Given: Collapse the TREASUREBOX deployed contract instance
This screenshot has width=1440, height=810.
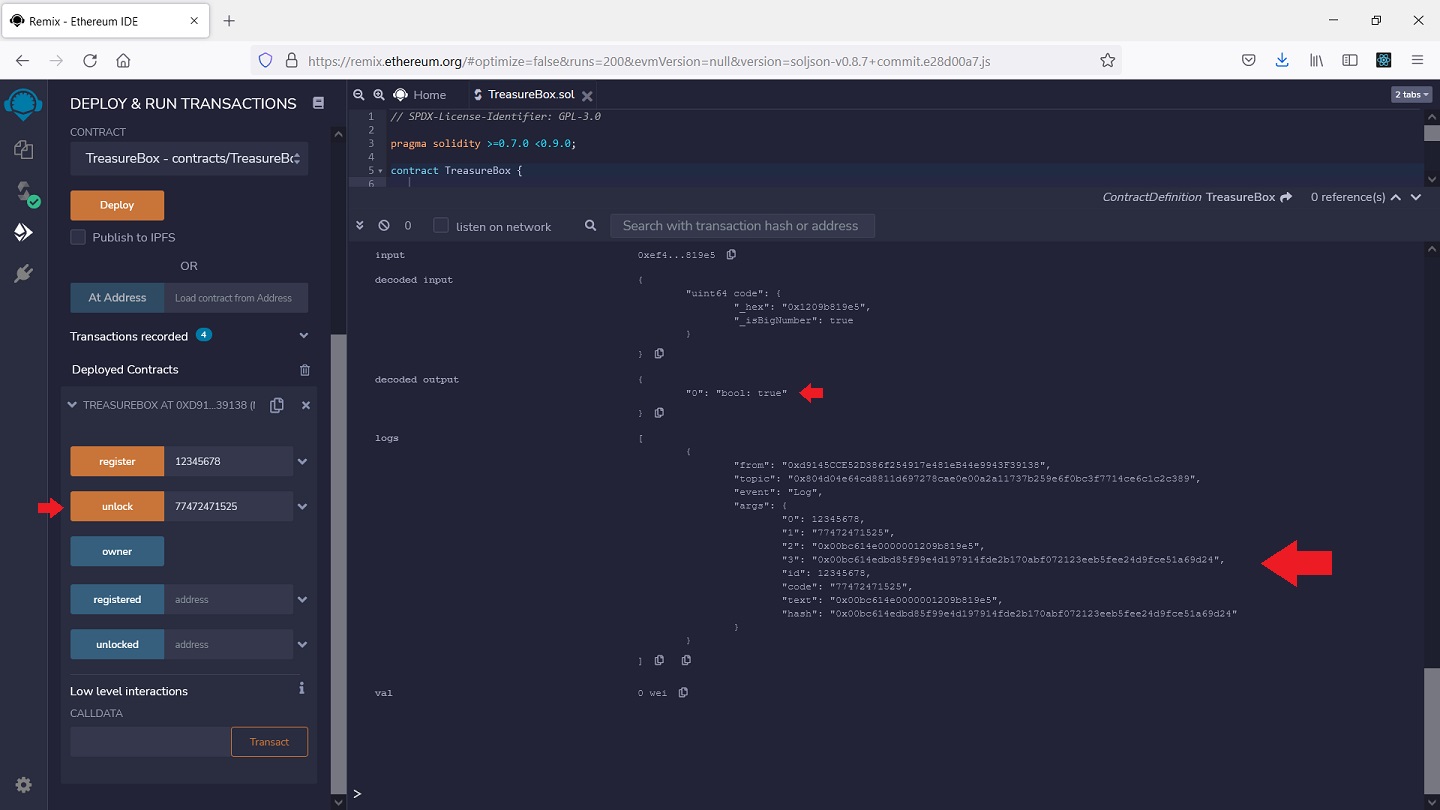Looking at the screenshot, I should (72, 405).
